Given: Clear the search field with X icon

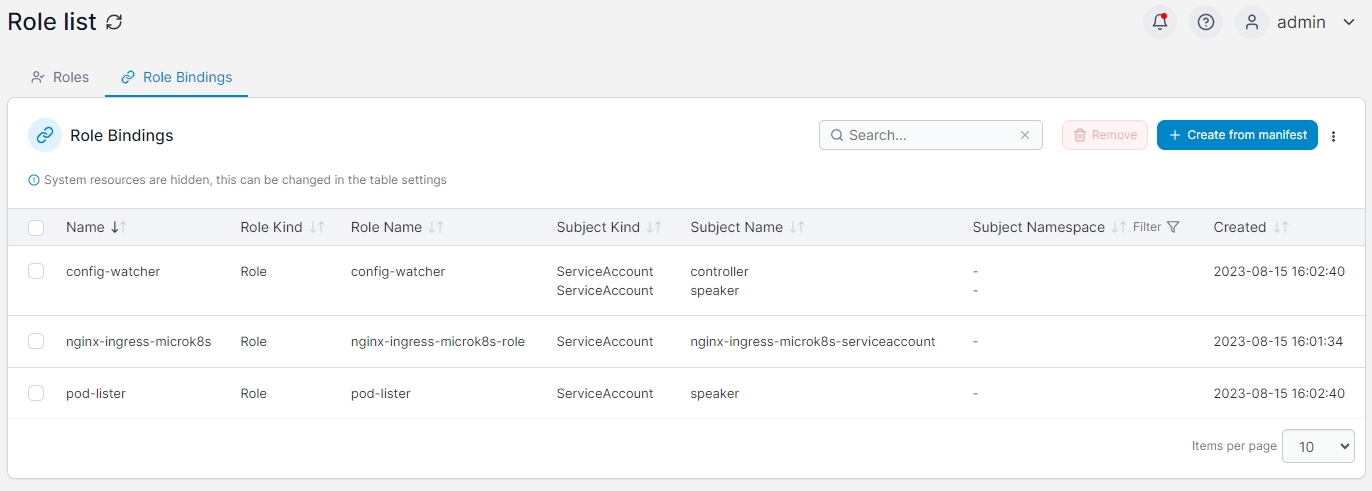Looking at the screenshot, I should coord(1025,135).
